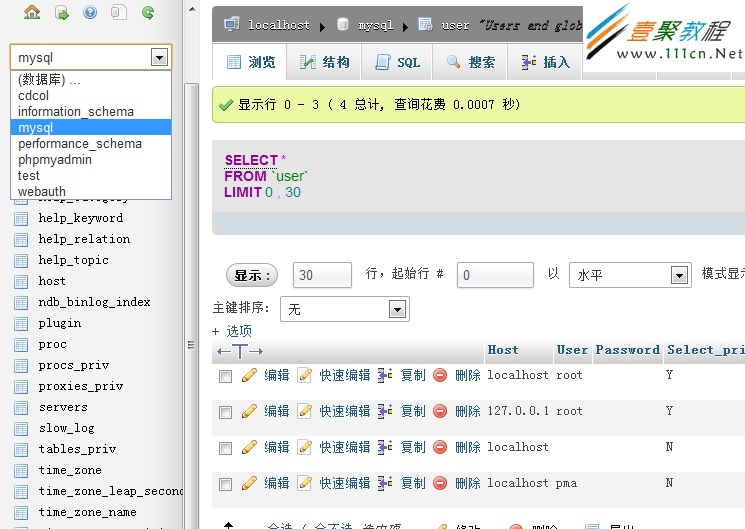The image size is (745, 529).
Task: Click pencil edit icon in 127.0.0.1 root row
Action: click(x=249, y=411)
